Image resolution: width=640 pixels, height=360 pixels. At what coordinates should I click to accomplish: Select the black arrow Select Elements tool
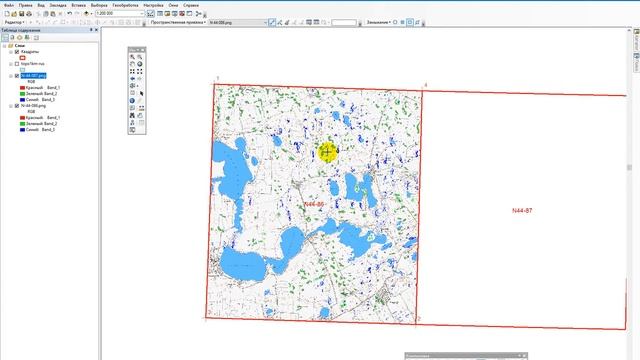[x=141, y=93]
